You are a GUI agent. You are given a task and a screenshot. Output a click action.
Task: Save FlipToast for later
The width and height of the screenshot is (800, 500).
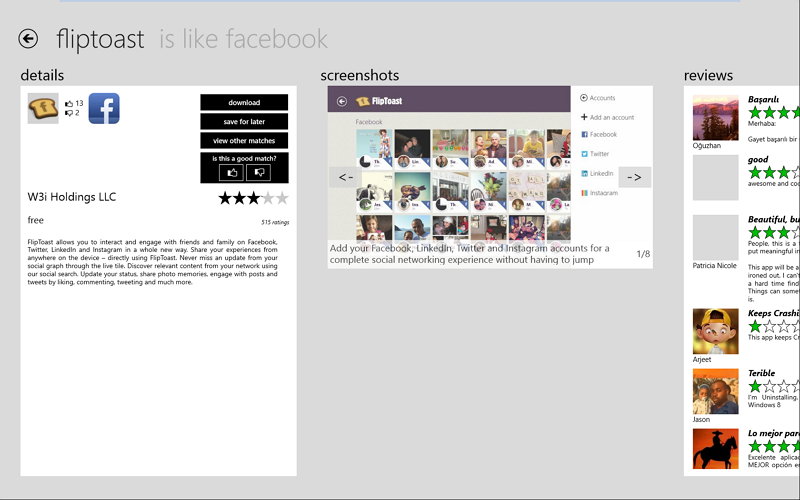pos(244,121)
